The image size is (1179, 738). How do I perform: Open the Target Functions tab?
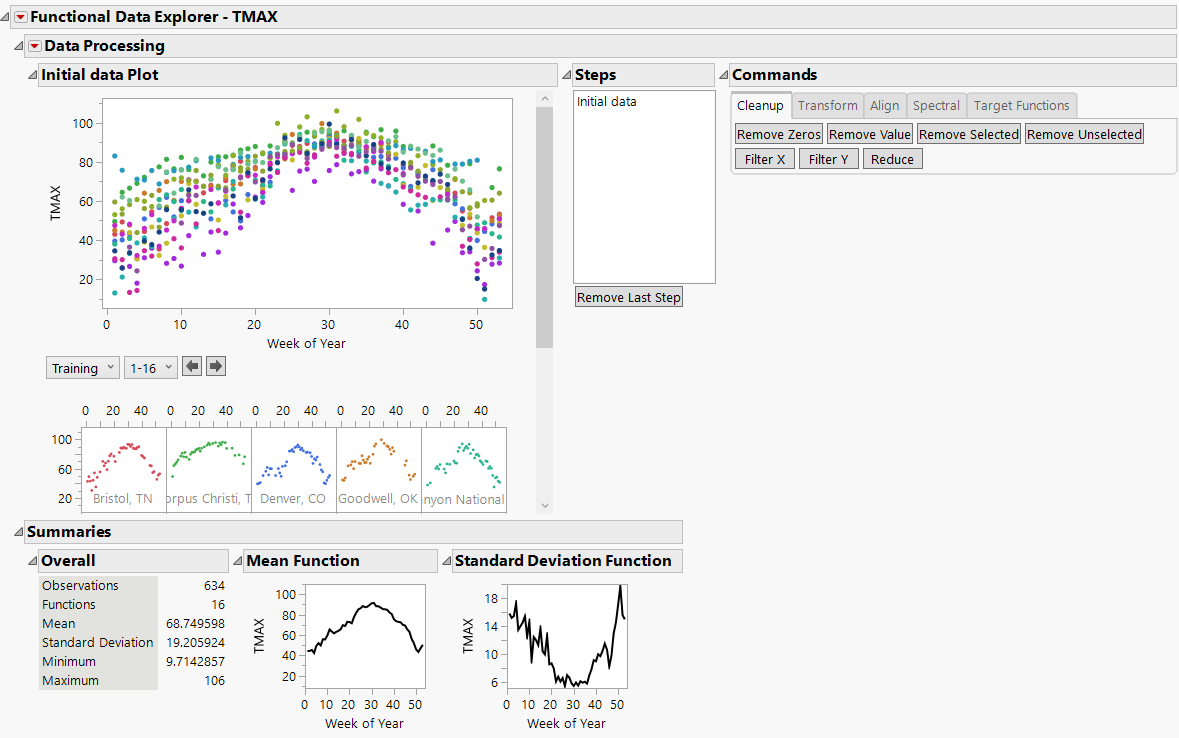click(1021, 105)
